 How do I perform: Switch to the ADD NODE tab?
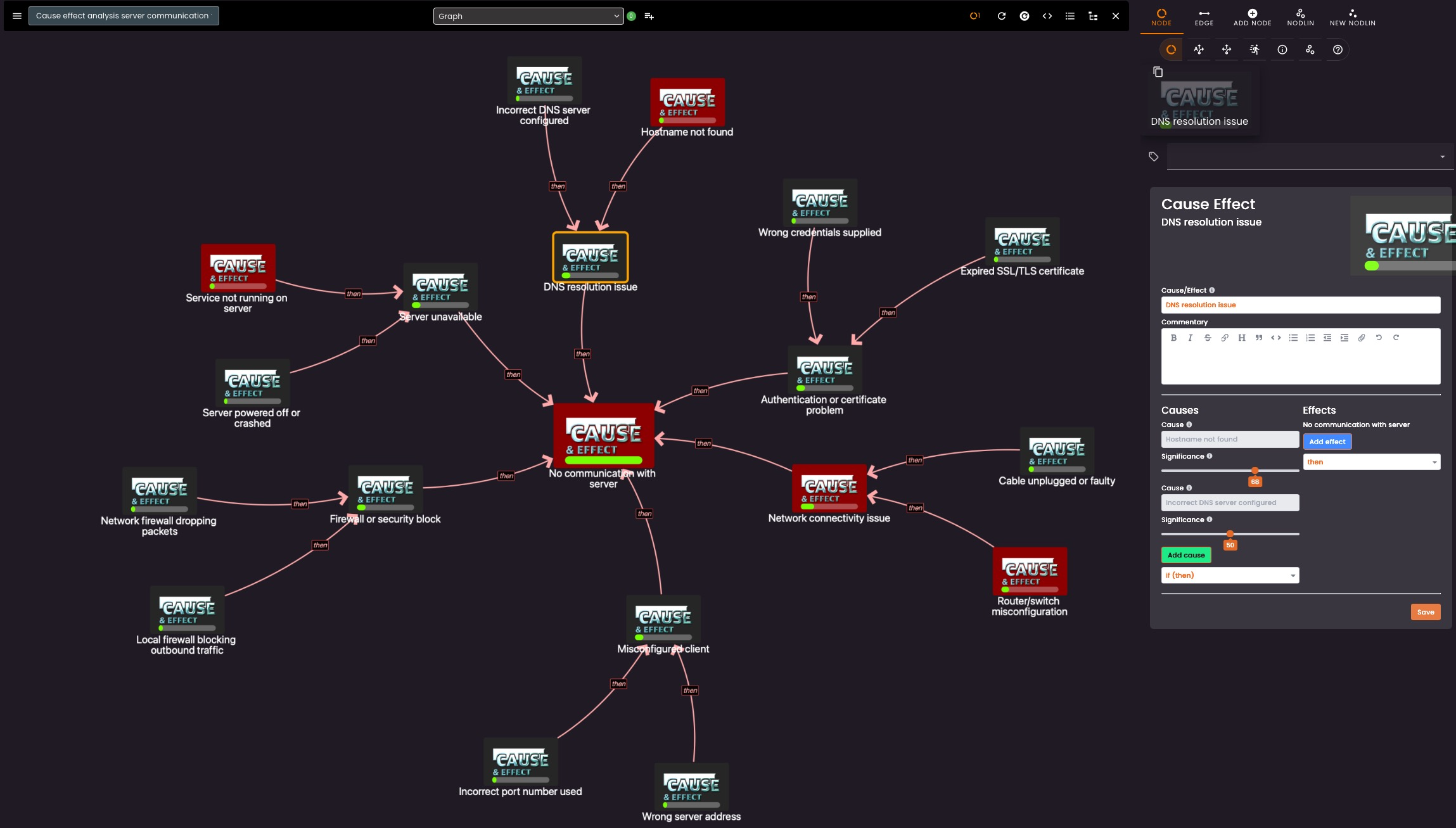pyautogui.click(x=1252, y=17)
